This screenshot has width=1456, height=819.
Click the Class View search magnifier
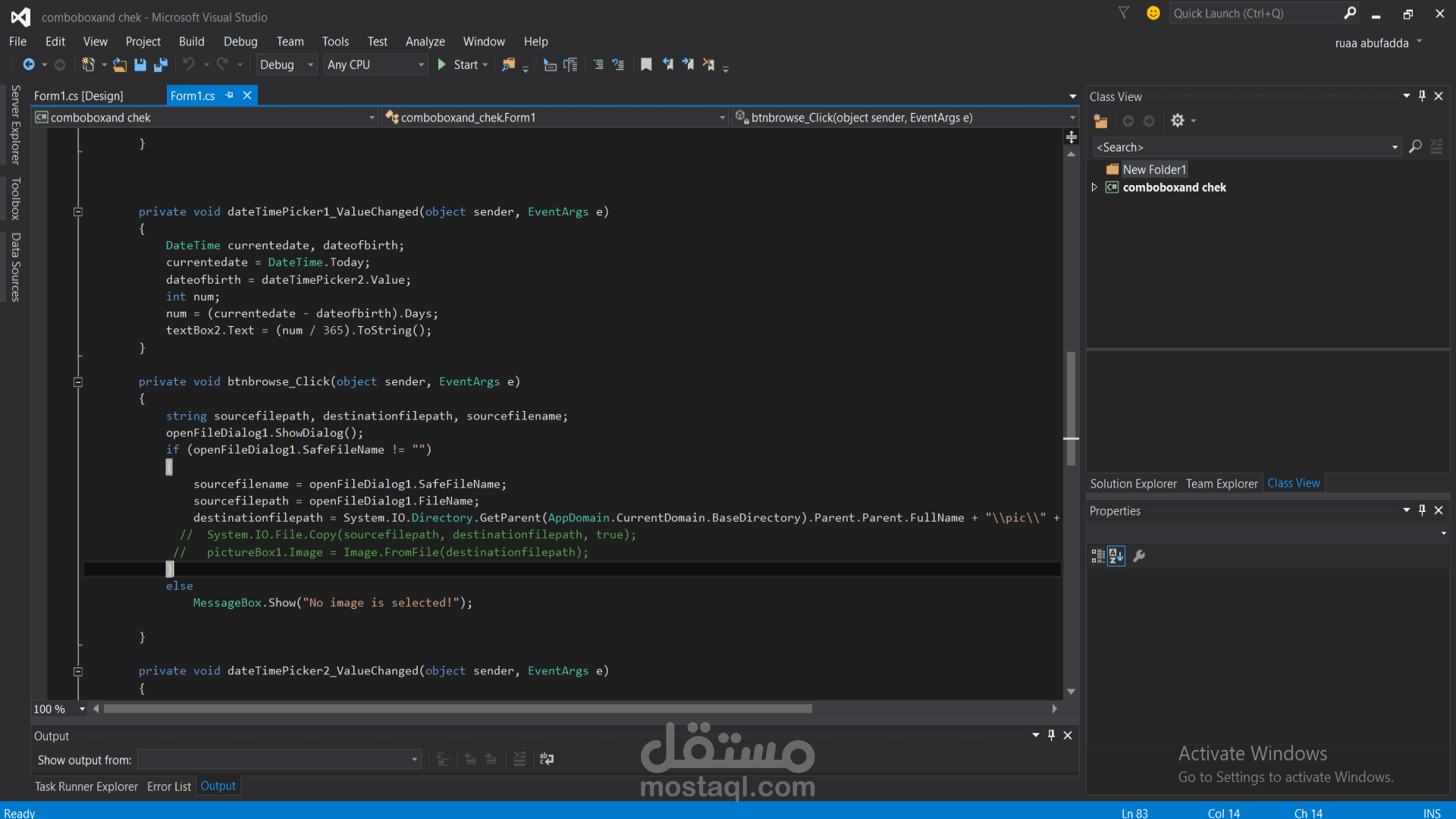(1415, 147)
